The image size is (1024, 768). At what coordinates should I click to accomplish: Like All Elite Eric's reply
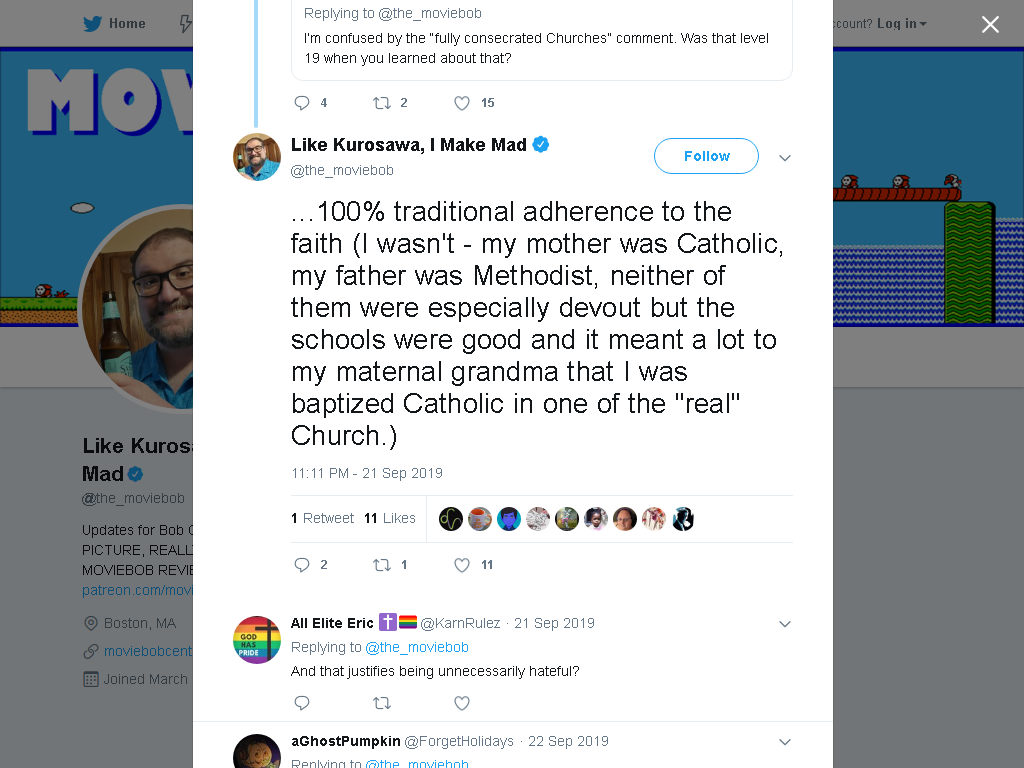[x=462, y=703]
